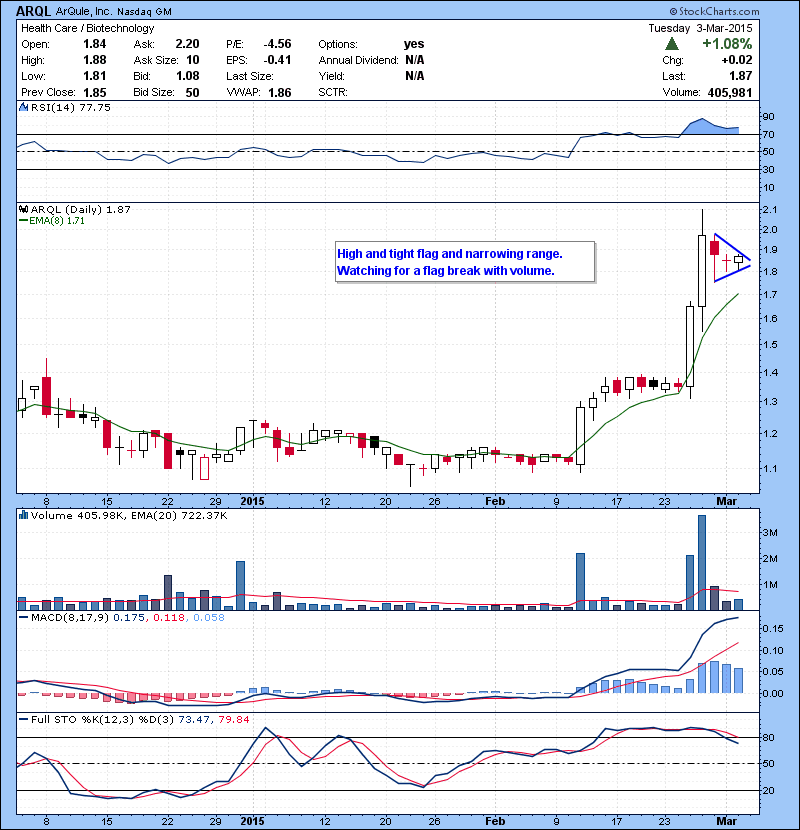Click the Mar label on bottom stochastic date axis
The width and height of the screenshot is (800, 830).
coord(726,821)
